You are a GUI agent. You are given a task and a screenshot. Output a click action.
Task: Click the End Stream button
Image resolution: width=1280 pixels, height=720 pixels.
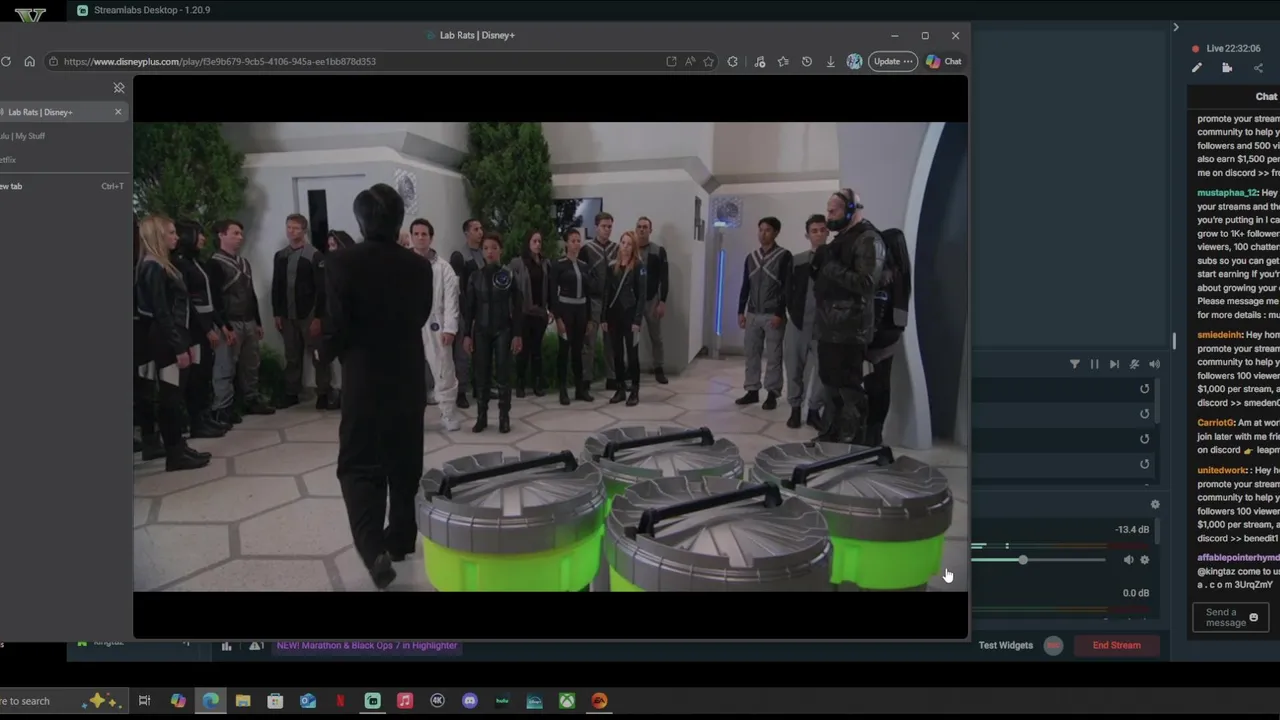tap(1116, 645)
